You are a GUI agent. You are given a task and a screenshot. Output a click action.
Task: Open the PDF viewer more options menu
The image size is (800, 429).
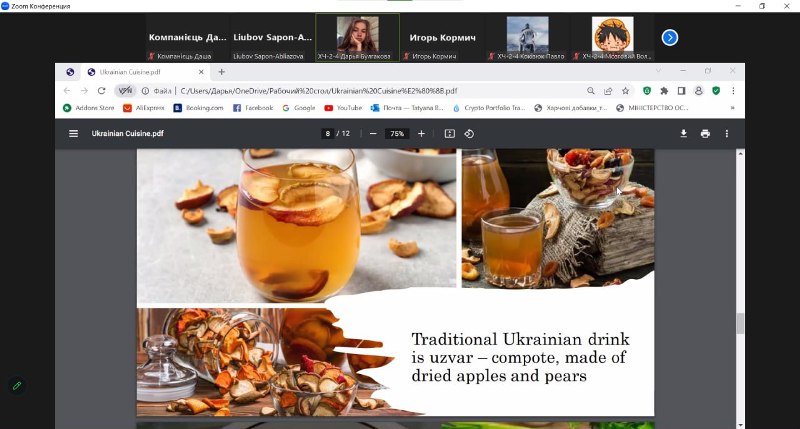tap(727, 133)
